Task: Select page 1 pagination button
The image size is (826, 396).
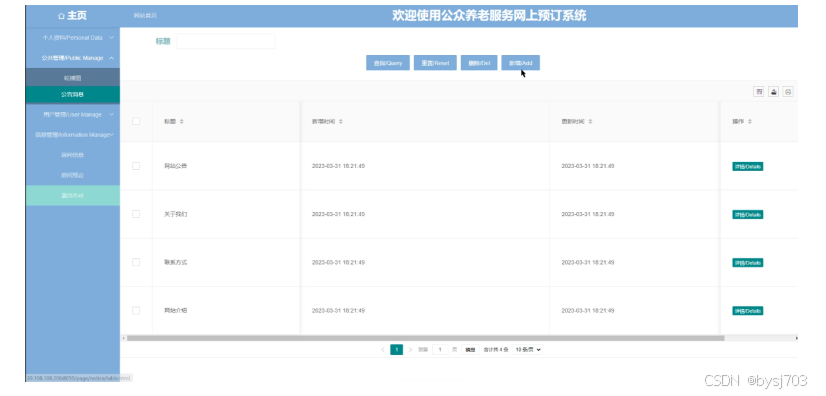Action: pyautogui.click(x=397, y=350)
